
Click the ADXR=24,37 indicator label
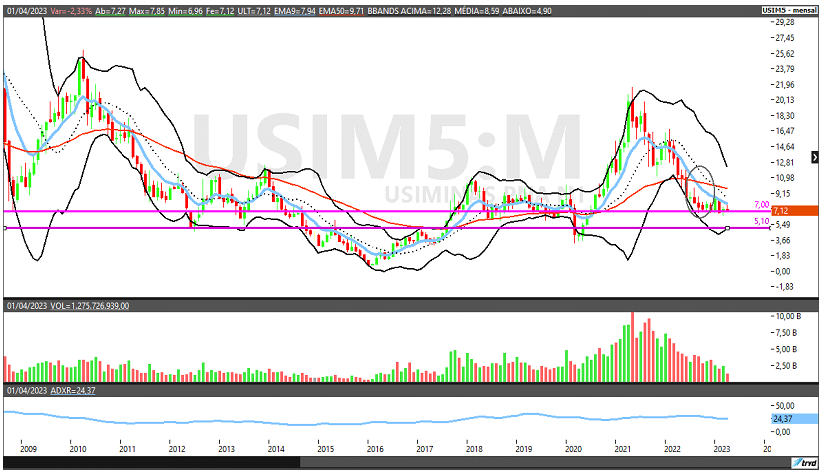[73, 390]
